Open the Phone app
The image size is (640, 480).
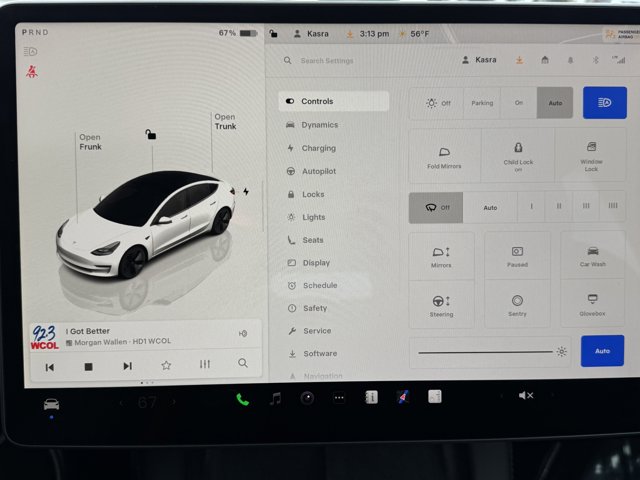tap(242, 400)
